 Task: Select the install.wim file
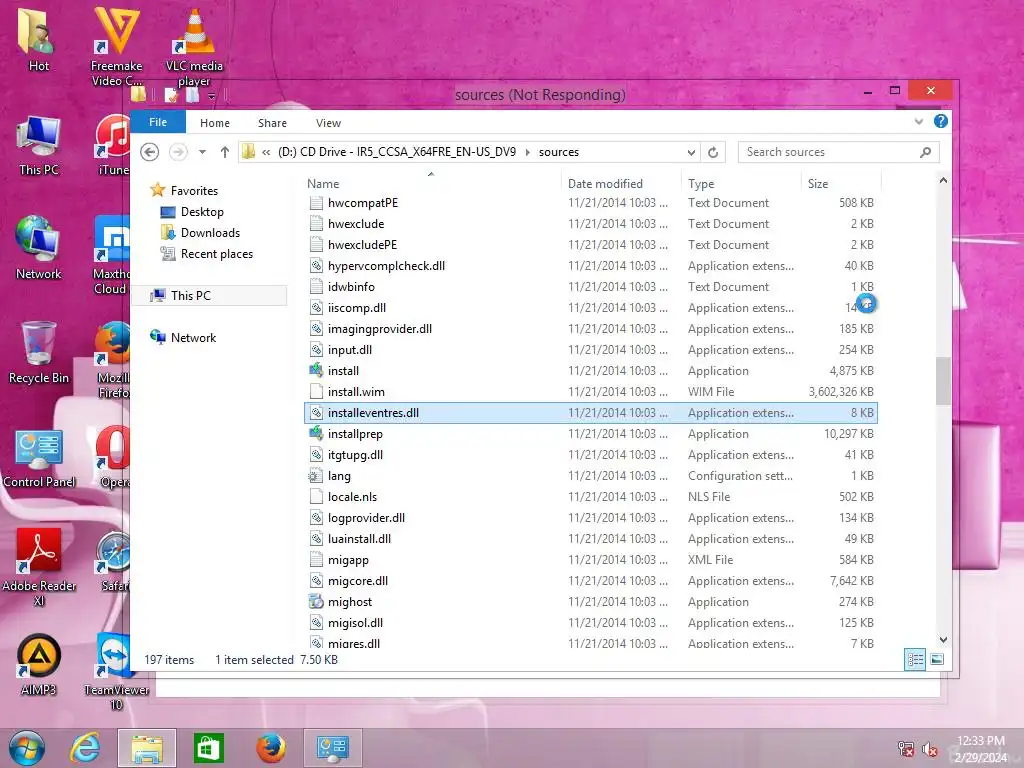pyautogui.click(x=591, y=392)
